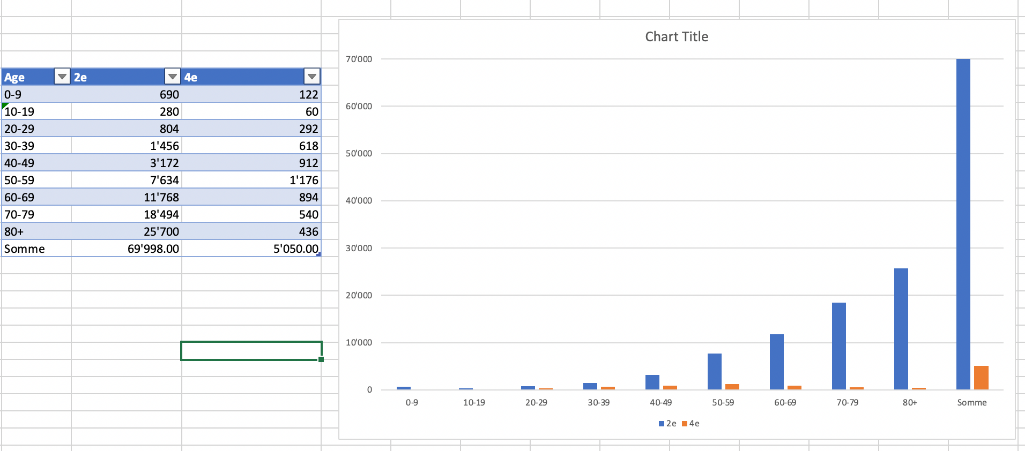Select the cell with value 25'700
1025x451 pixels.
pyautogui.click(x=126, y=231)
